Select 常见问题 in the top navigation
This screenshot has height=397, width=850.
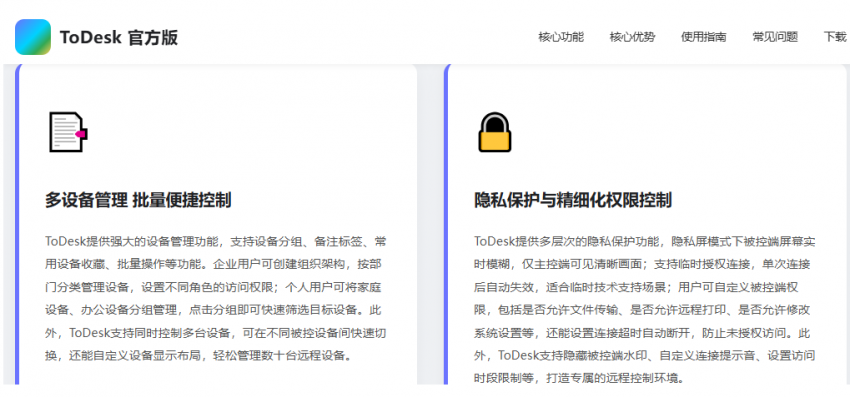click(775, 37)
